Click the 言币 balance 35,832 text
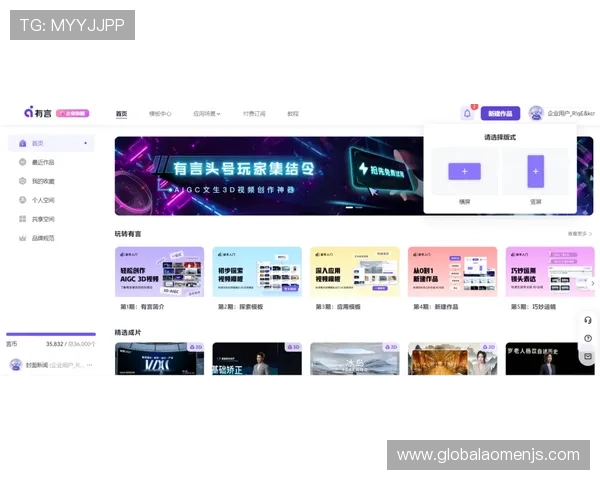This screenshot has width=600, height=480. tap(54, 344)
